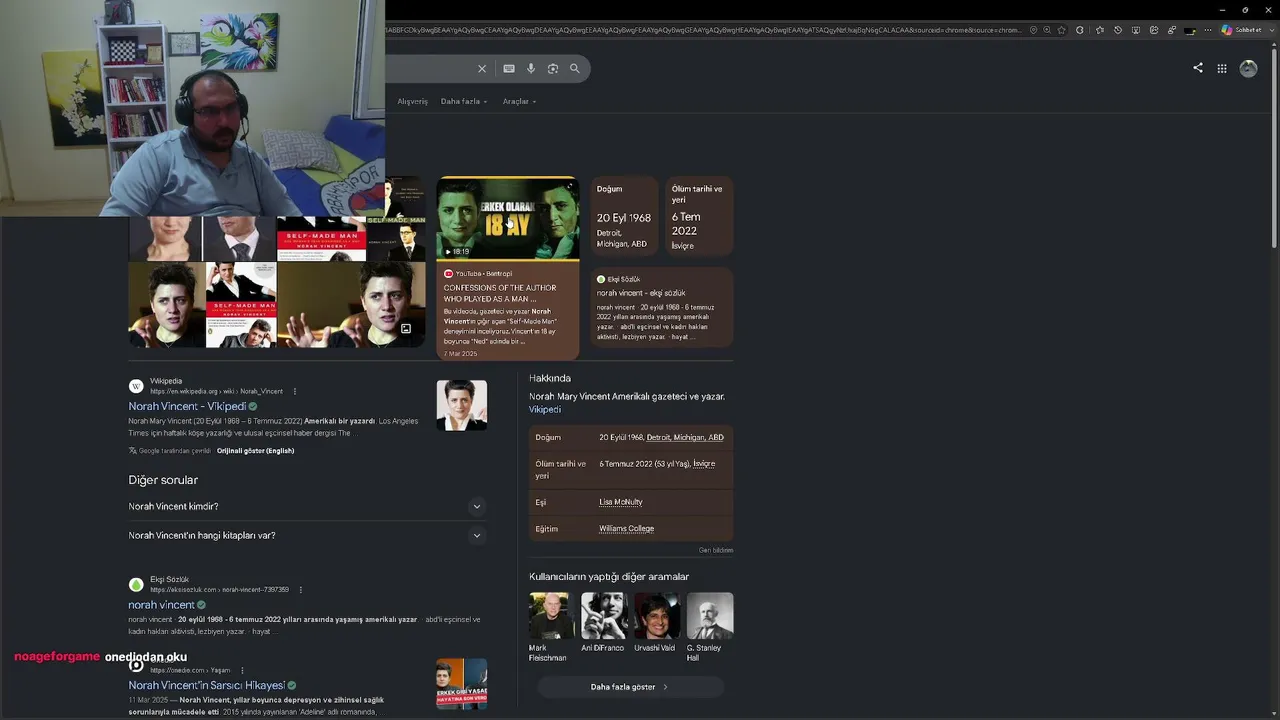Click the location pin icon in address bar
The width and height of the screenshot is (1280, 720).
(x=1033, y=30)
